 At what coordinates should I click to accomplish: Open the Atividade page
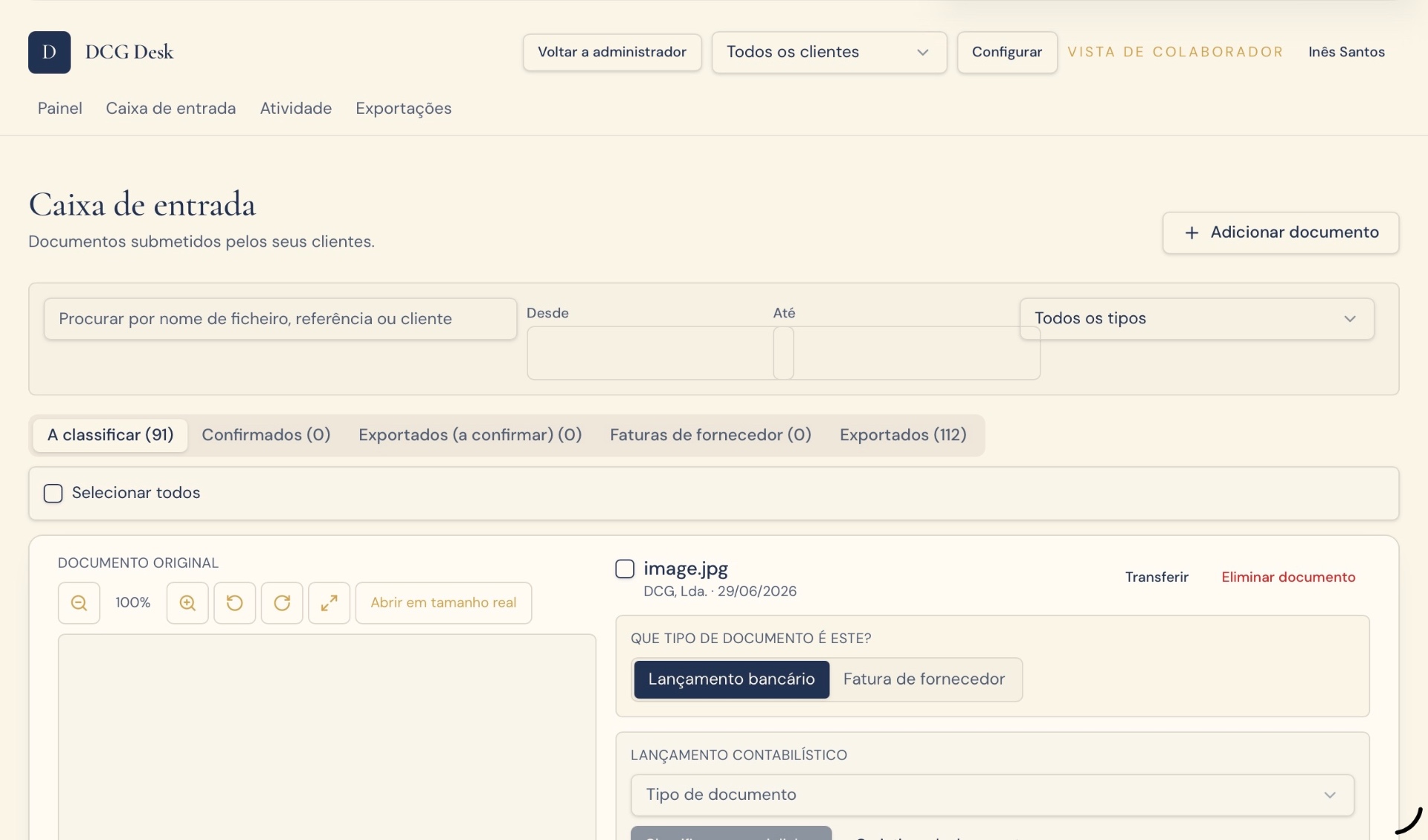(x=295, y=109)
